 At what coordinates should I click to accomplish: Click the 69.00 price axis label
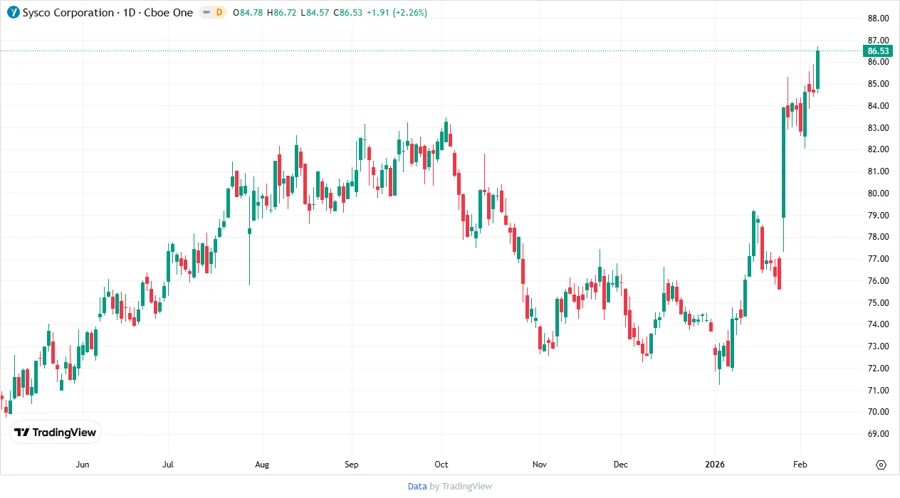coord(878,434)
